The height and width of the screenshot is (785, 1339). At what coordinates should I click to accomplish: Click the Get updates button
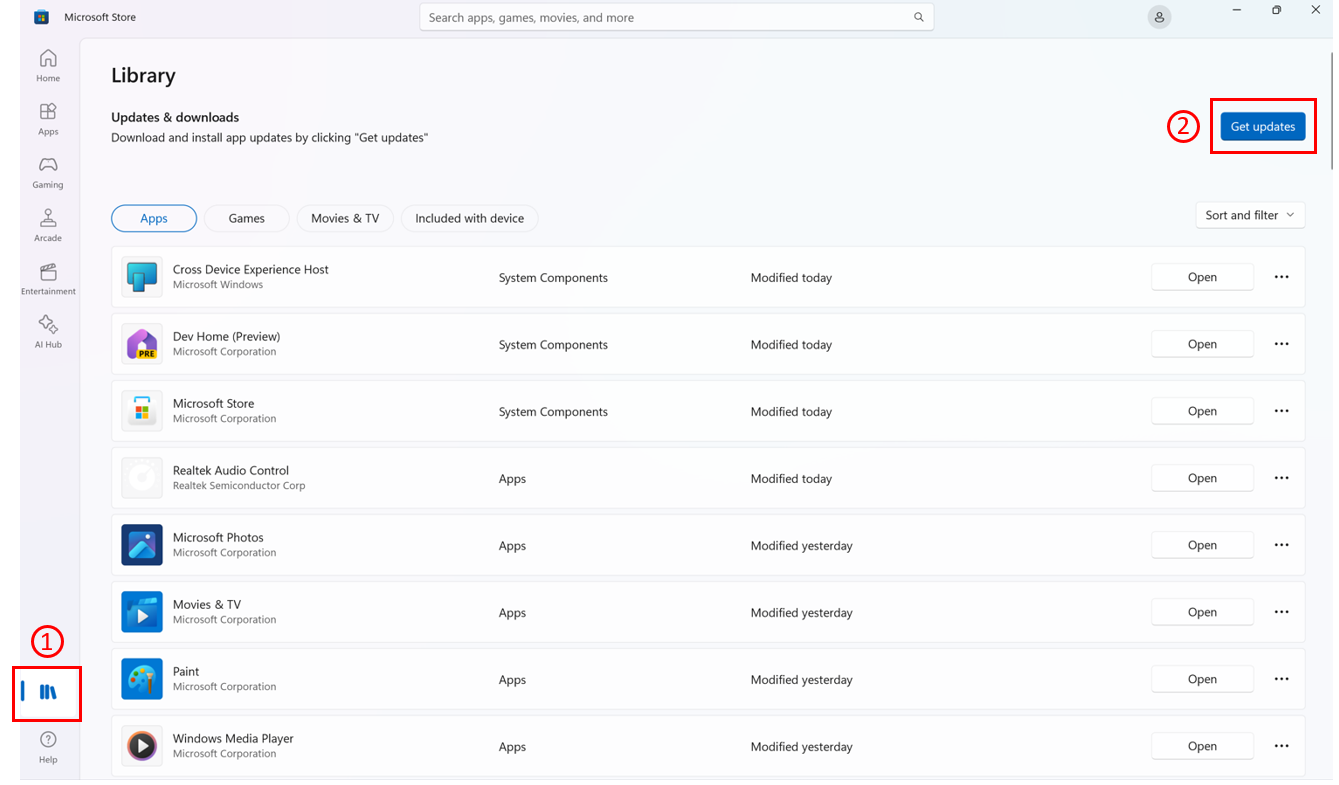point(1262,127)
